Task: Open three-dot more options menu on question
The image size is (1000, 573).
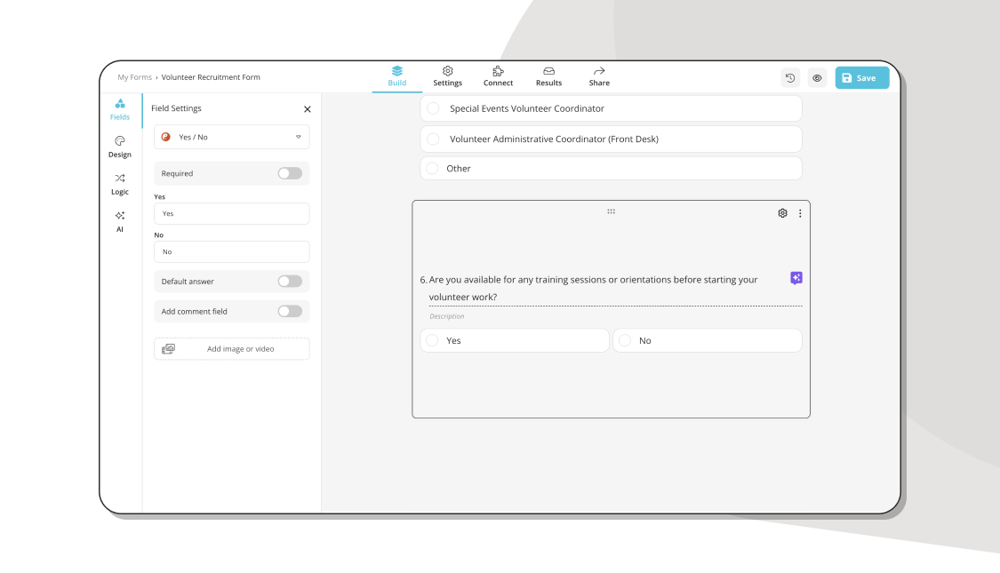Action: coord(800,213)
